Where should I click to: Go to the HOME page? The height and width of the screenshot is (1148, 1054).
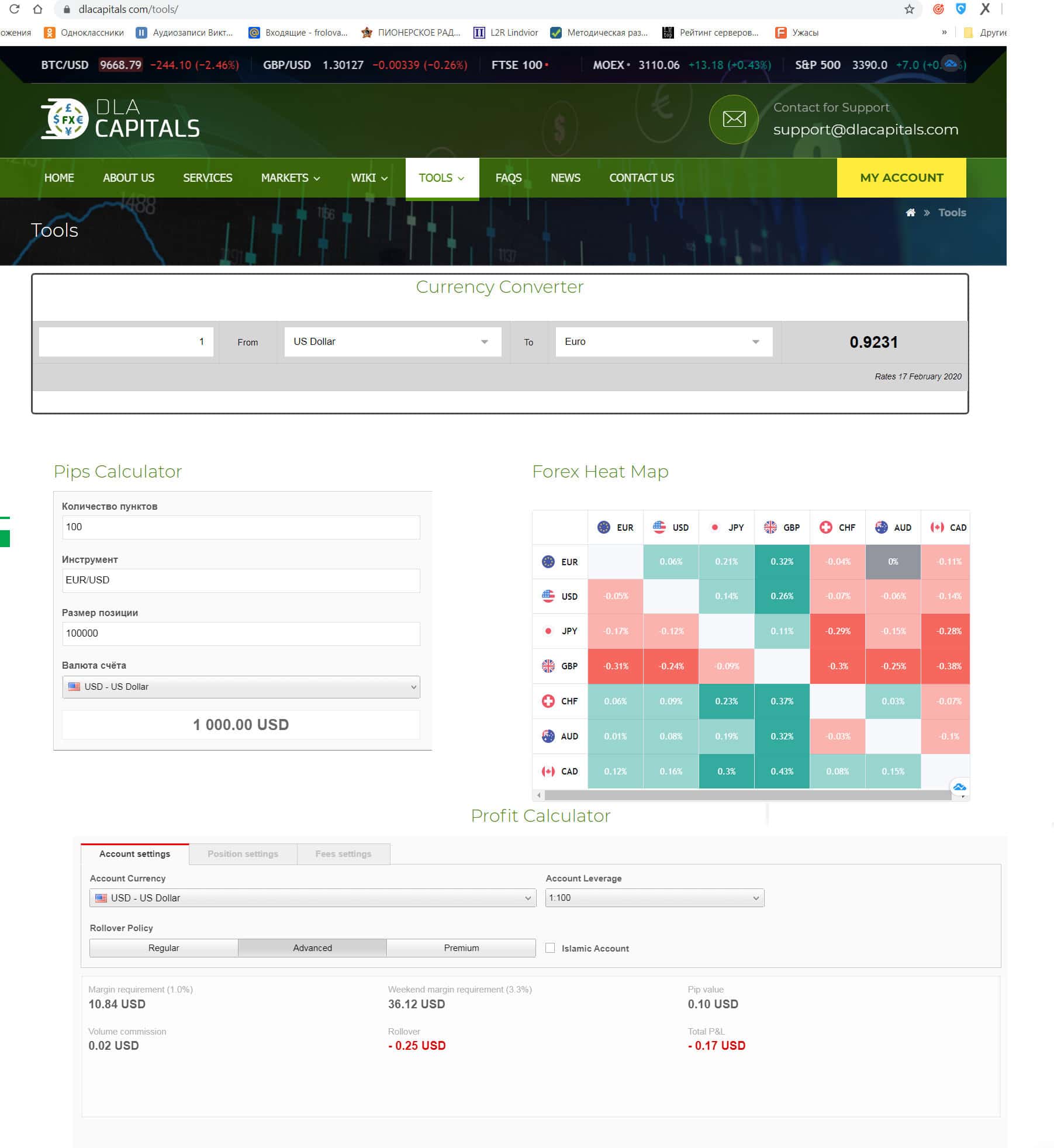coord(59,178)
